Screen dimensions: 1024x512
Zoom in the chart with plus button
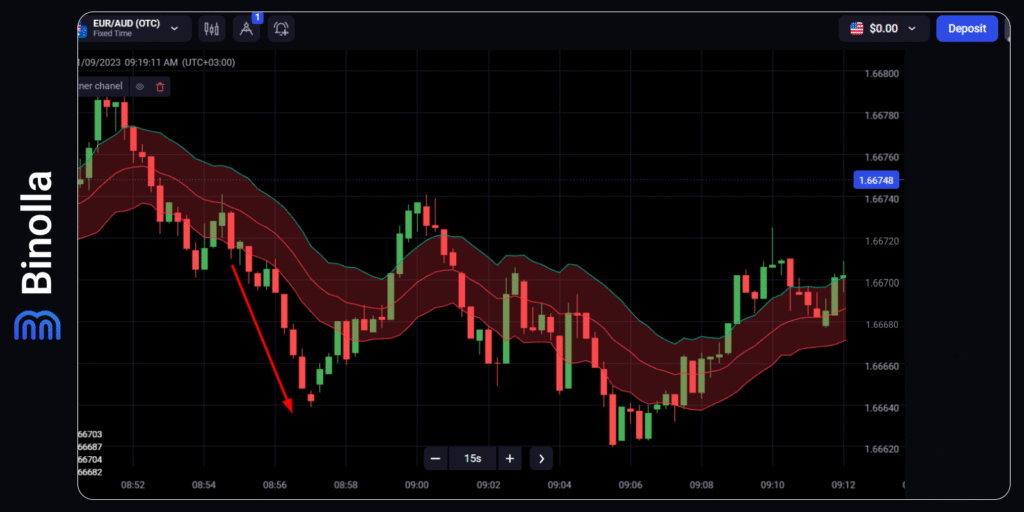coord(510,458)
